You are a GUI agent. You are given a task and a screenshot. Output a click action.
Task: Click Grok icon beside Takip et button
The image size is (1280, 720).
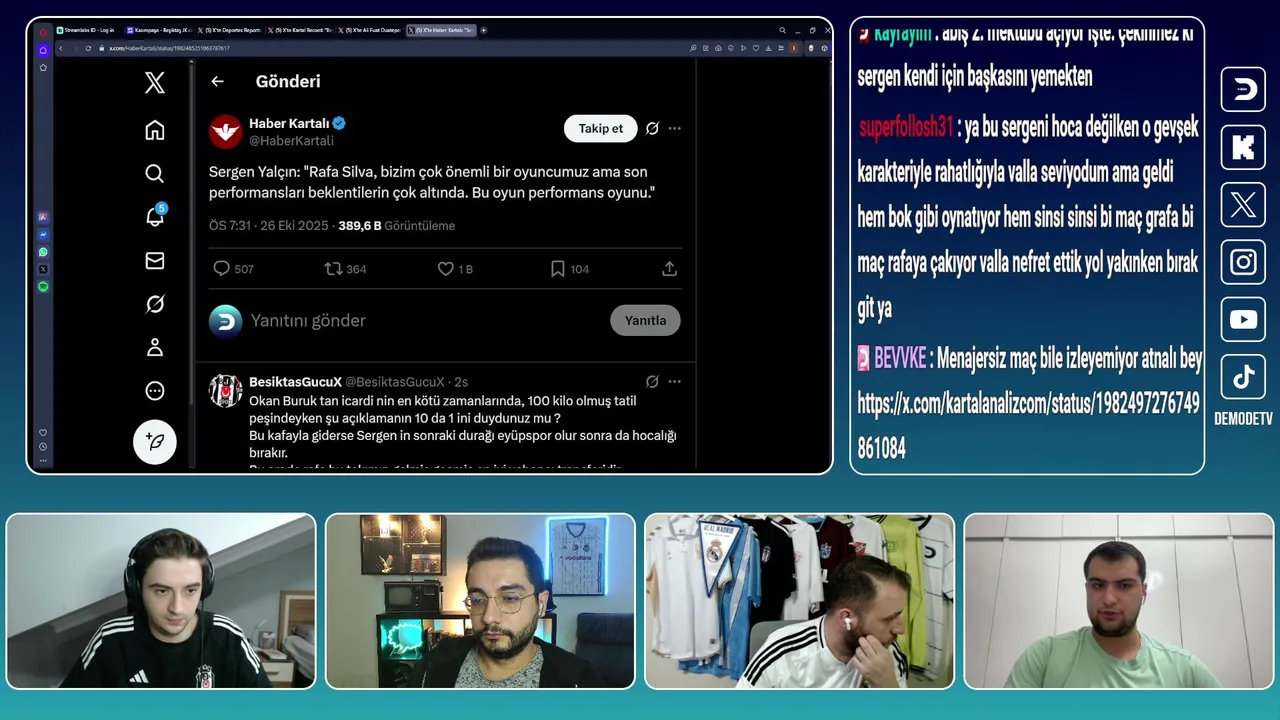(x=652, y=128)
